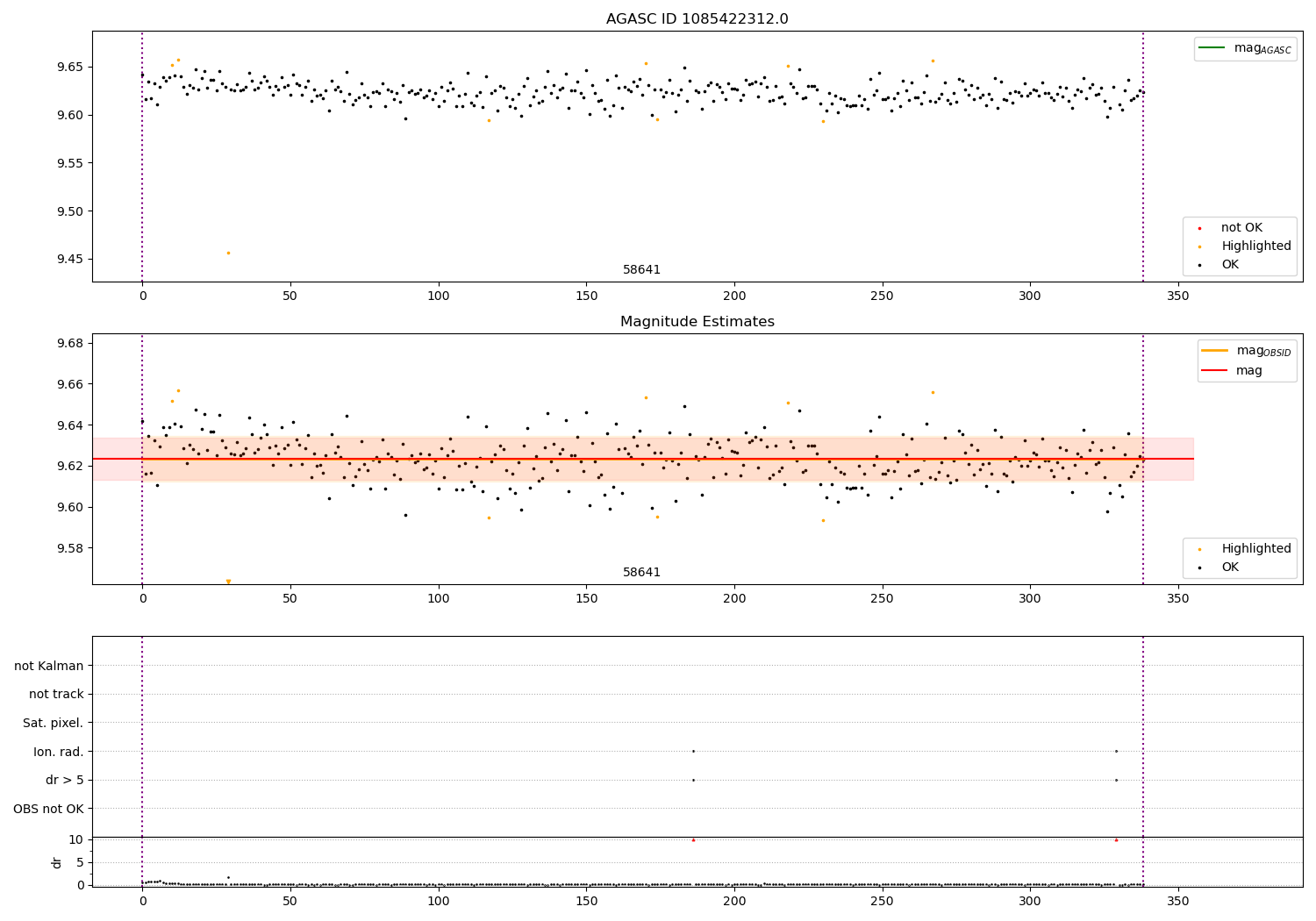This screenshot has height=921, width=1316.
Task: Click the 'Ion. rad.' point near x=186
Action: pyautogui.click(x=693, y=751)
